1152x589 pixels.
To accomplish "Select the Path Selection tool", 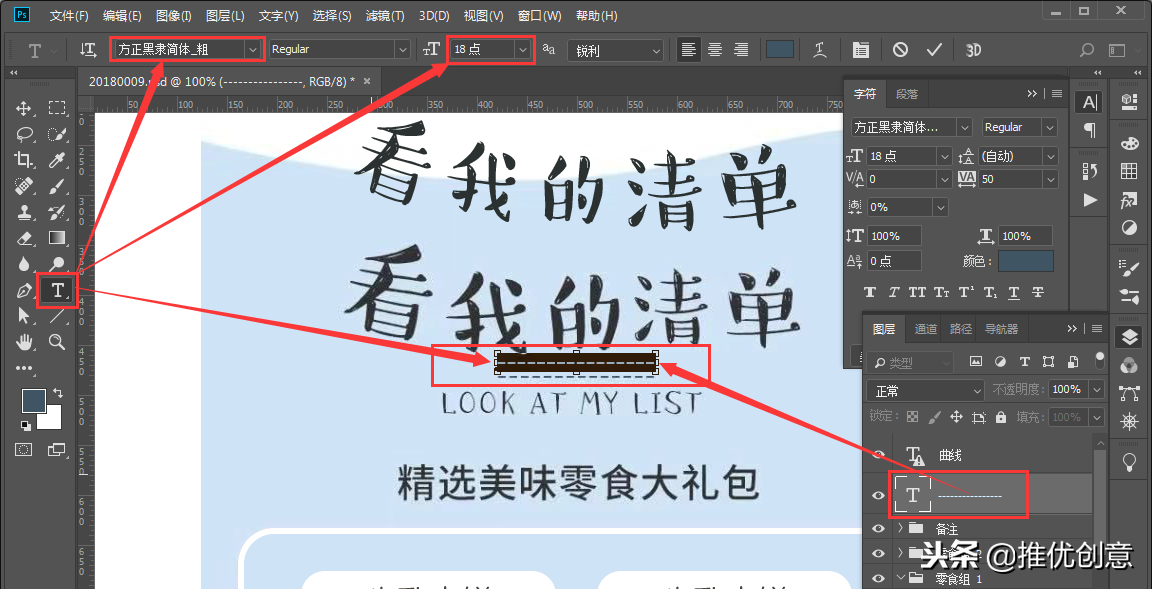I will 24,316.
